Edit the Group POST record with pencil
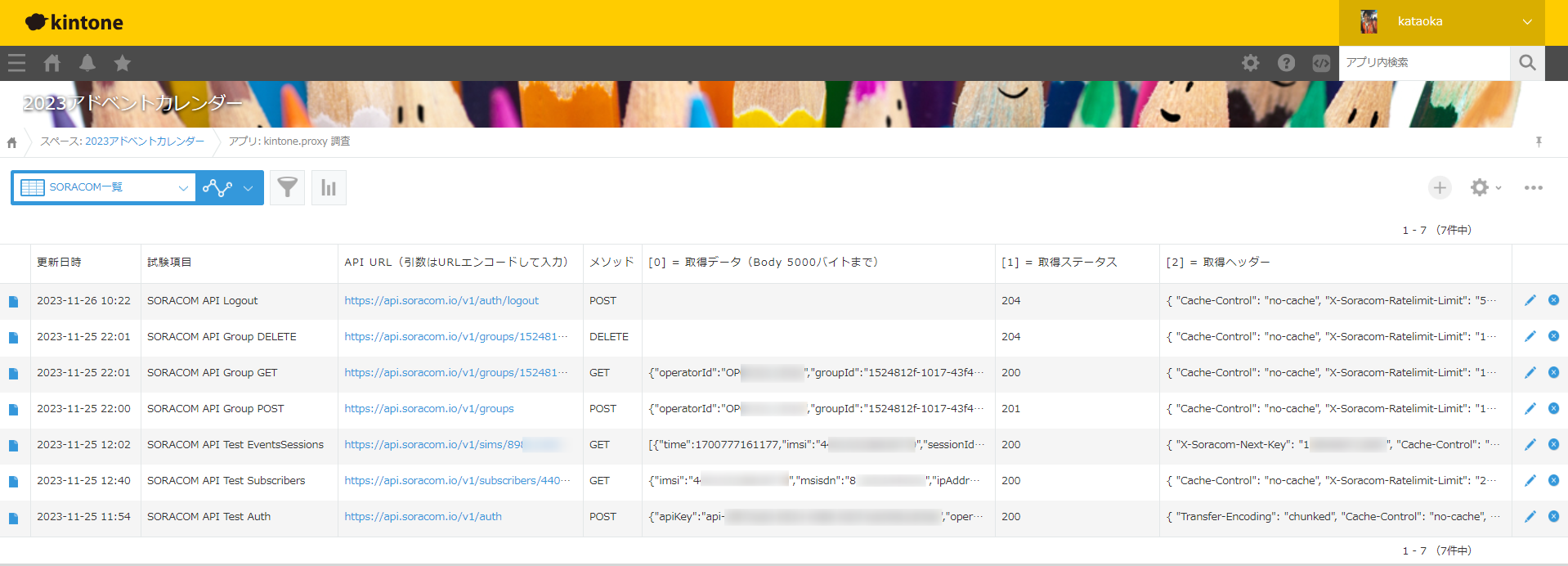Image resolution: width=1568 pixels, height=566 pixels. tap(1530, 408)
